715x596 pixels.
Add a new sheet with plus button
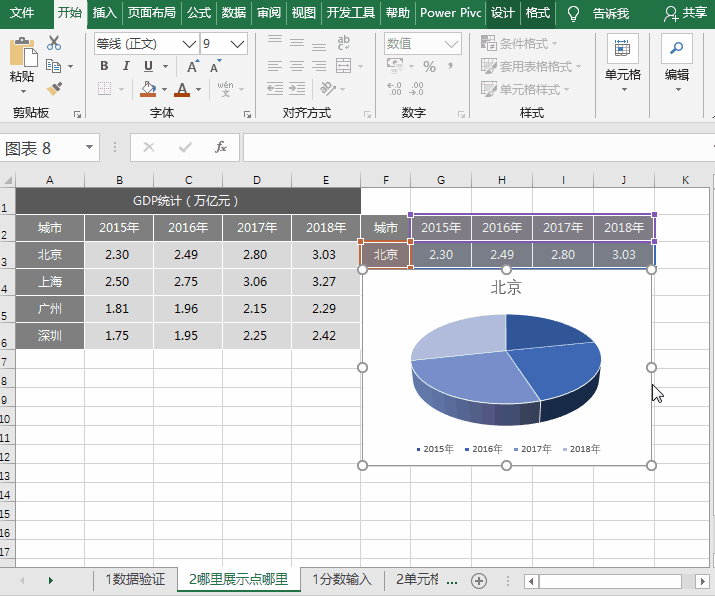pos(479,580)
